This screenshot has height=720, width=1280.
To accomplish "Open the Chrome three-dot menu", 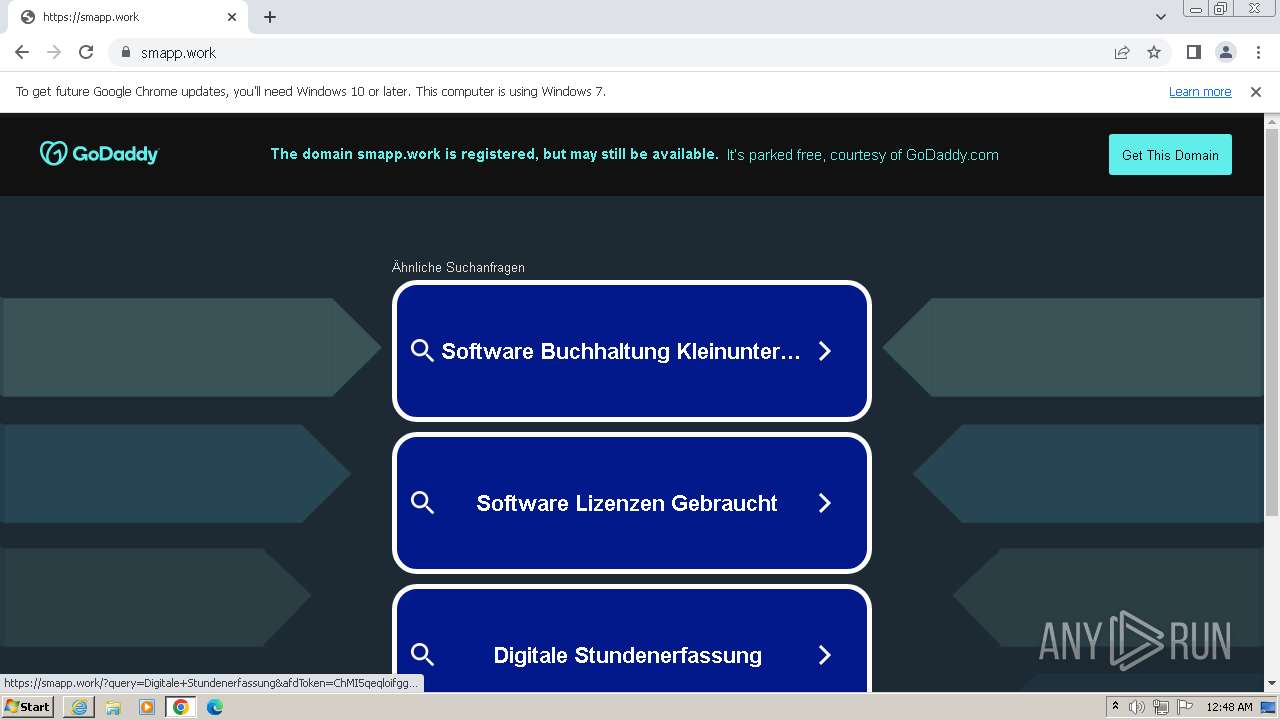I will coord(1257,52).
